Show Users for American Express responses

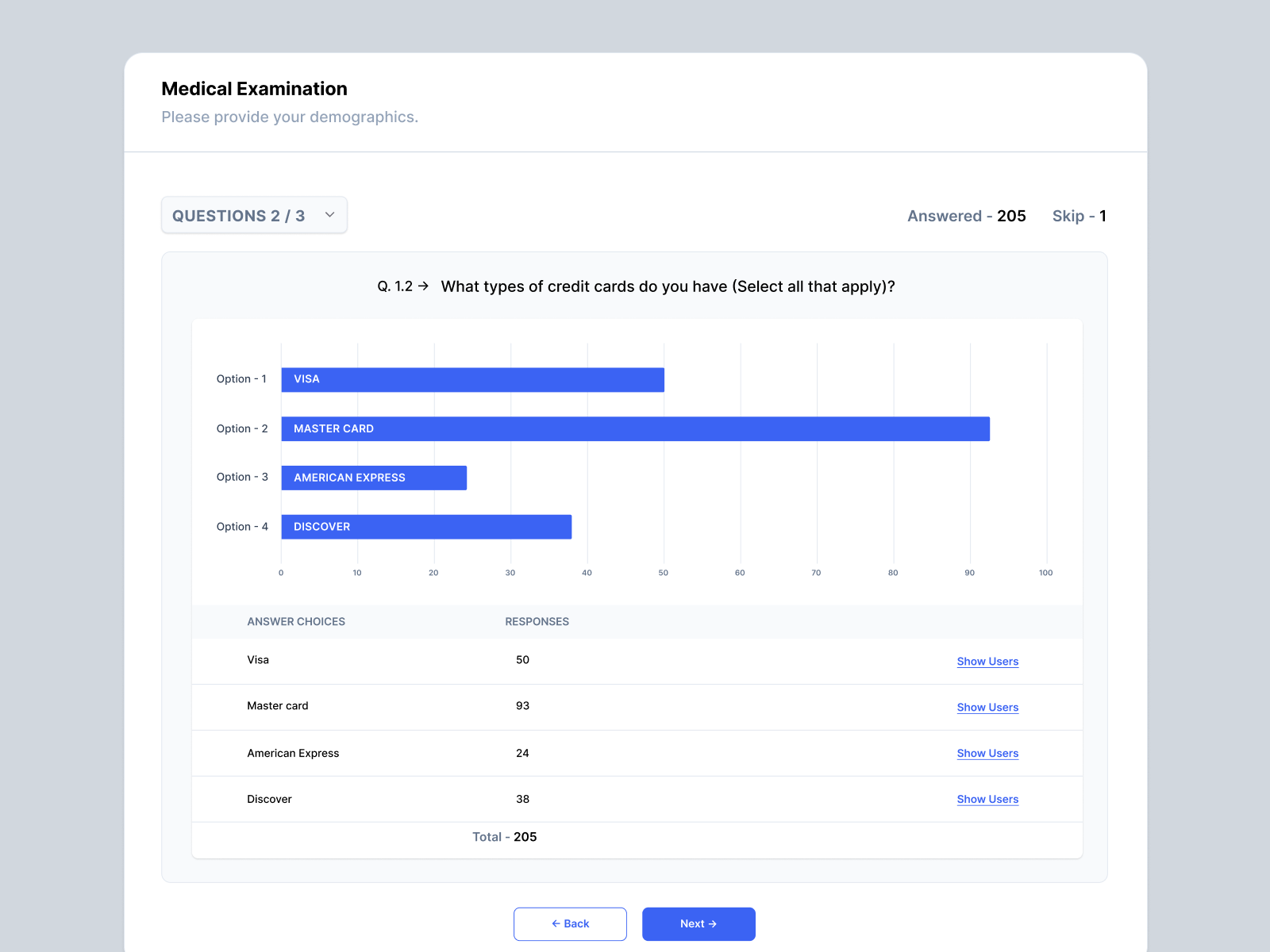[987, 753]
